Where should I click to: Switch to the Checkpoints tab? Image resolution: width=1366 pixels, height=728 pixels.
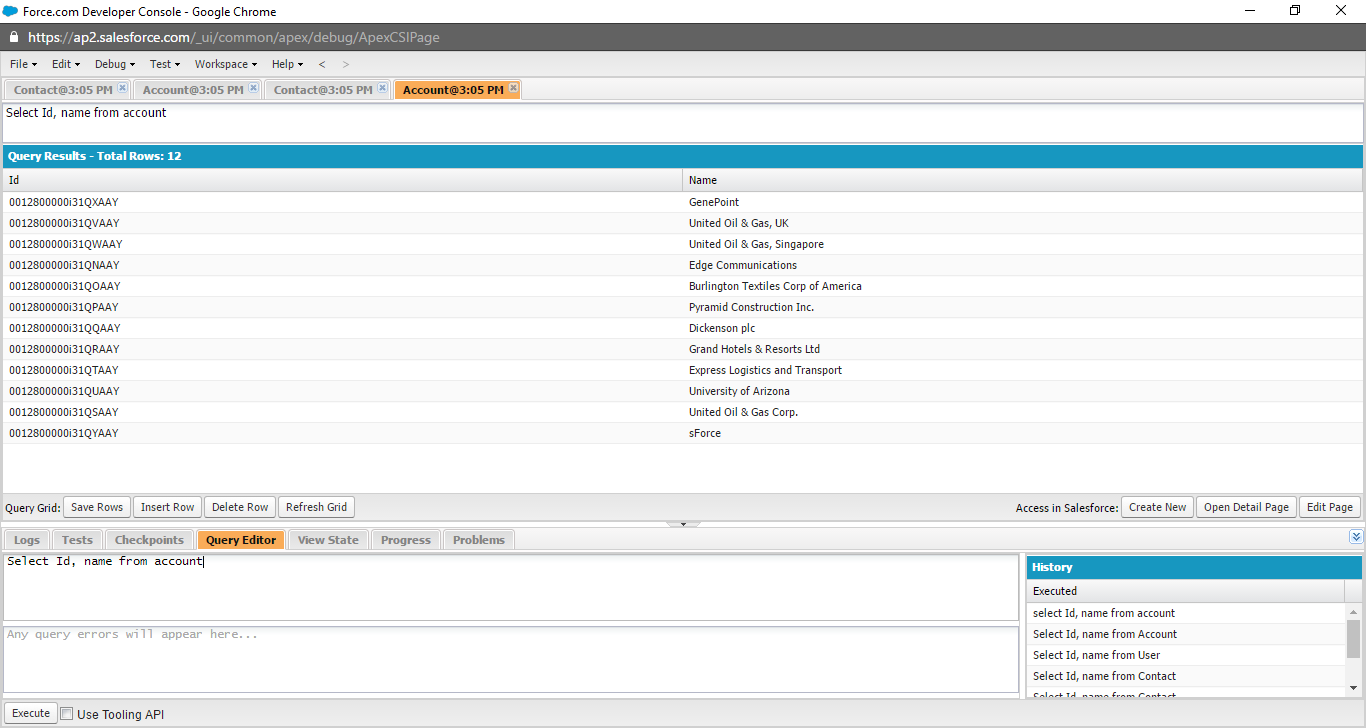coord(149,539)
